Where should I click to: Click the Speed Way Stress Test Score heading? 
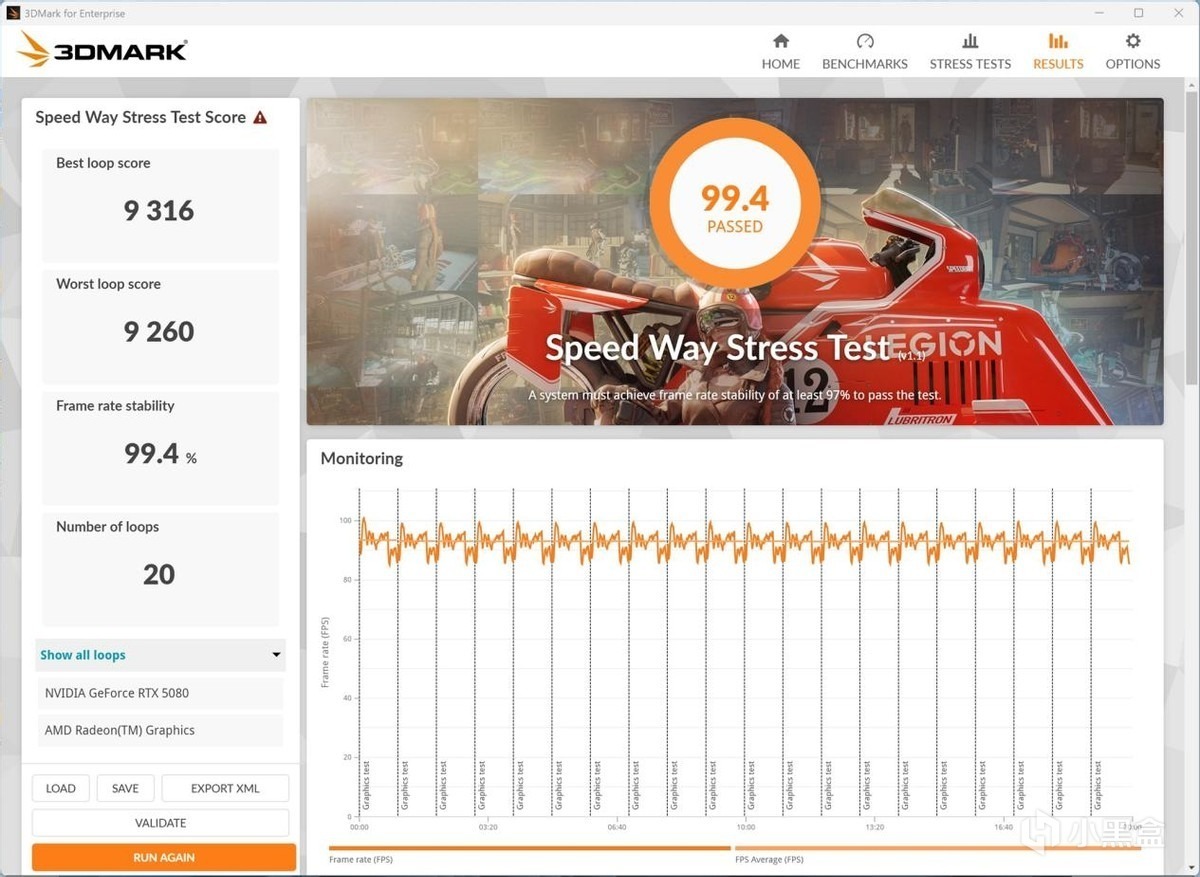[140, 117]
